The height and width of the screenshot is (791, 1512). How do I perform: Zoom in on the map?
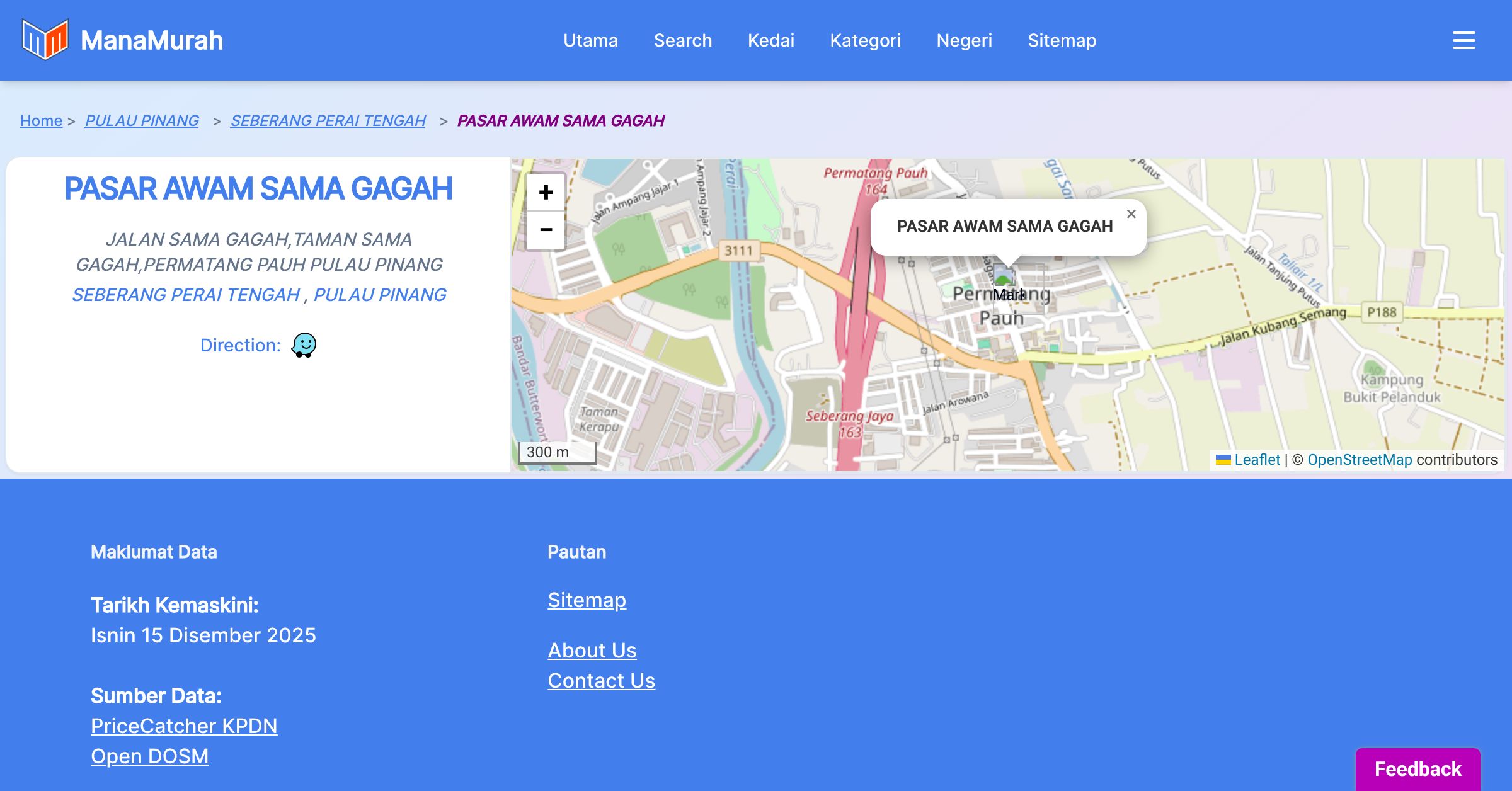[x=546, y=192]
